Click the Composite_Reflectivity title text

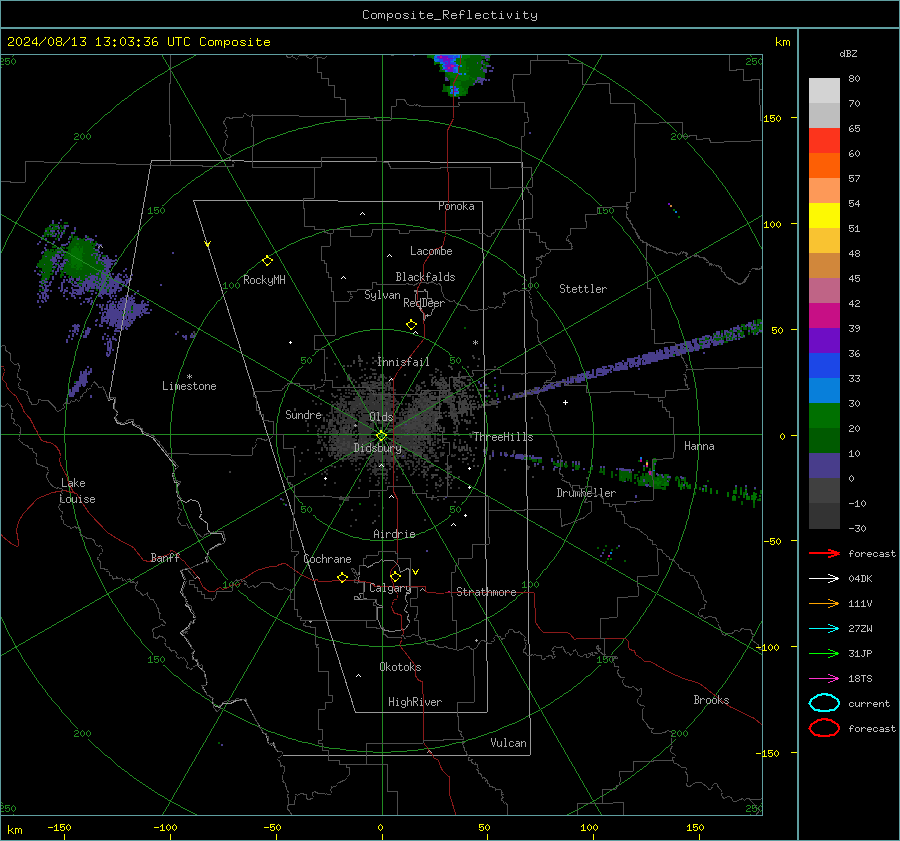(450, 15)
